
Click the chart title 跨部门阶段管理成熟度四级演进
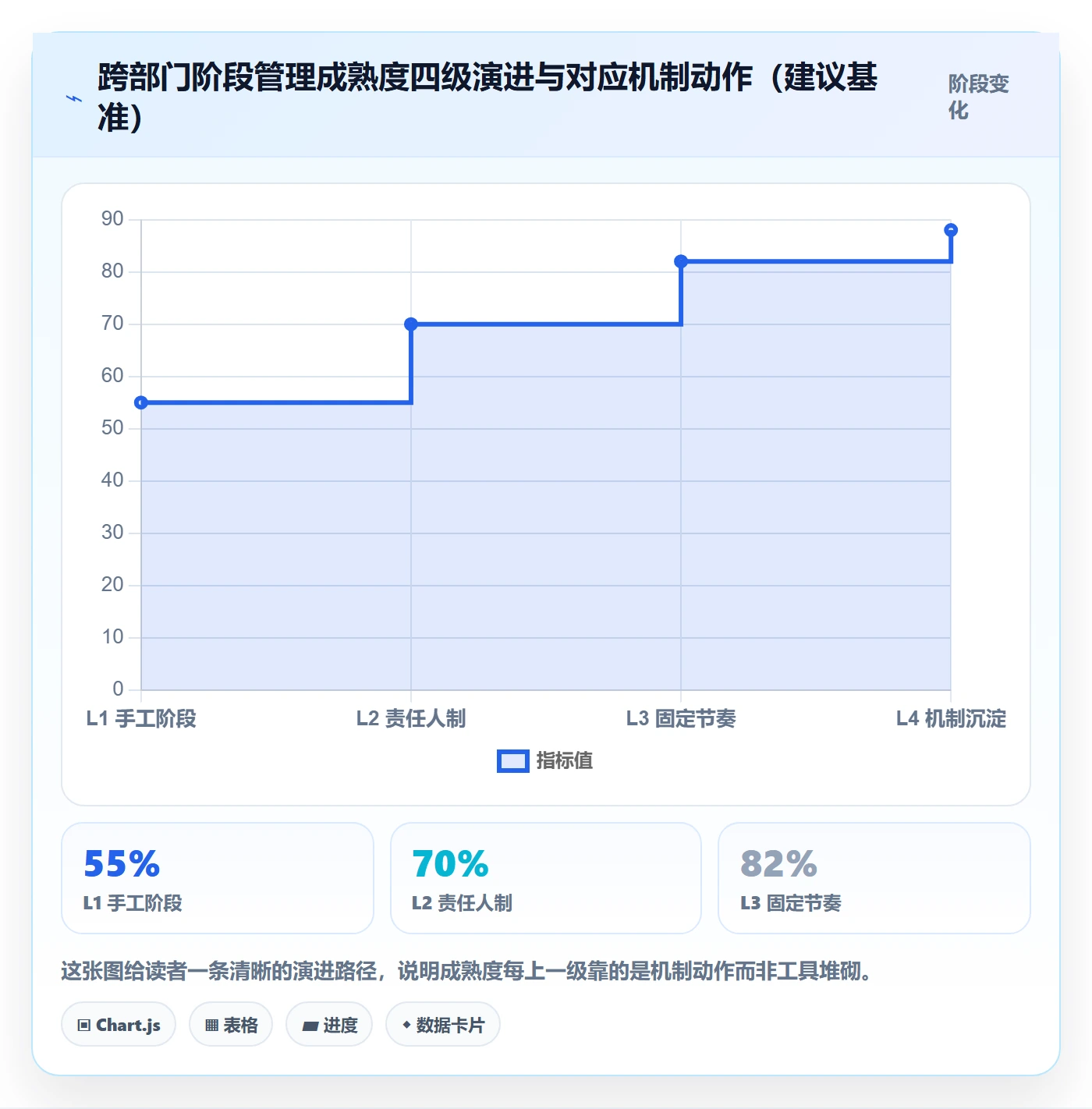(x=487, y=97)
